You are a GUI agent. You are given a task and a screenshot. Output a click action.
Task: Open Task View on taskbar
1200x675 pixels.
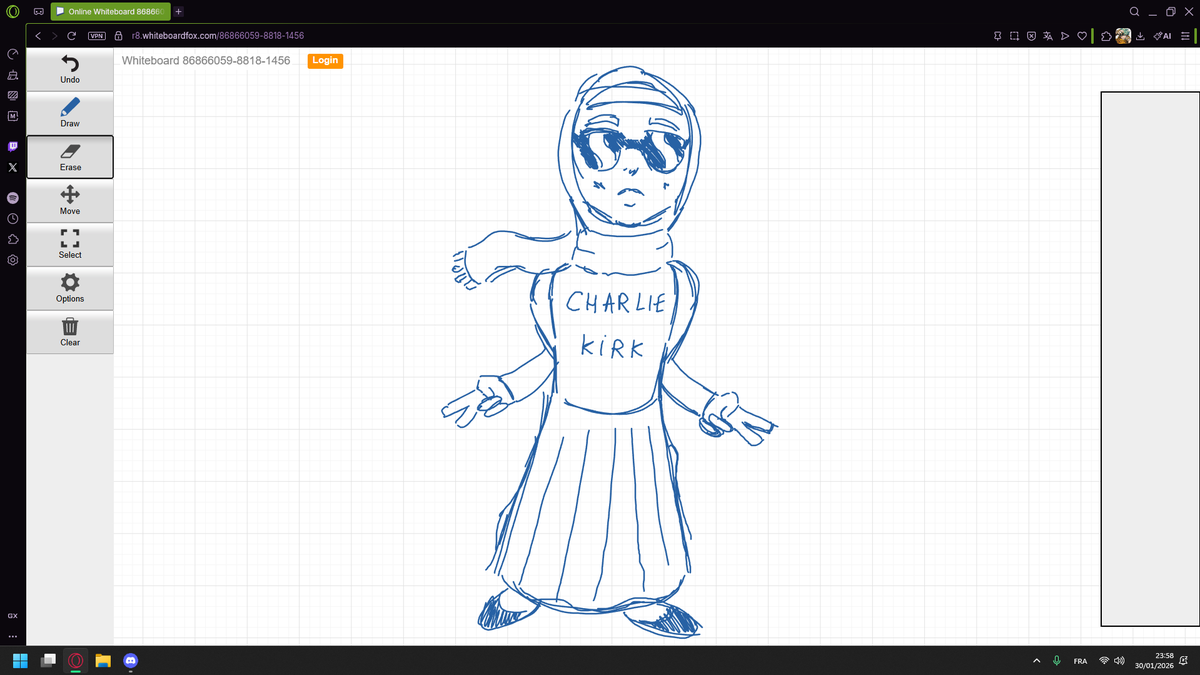(48, 661)
